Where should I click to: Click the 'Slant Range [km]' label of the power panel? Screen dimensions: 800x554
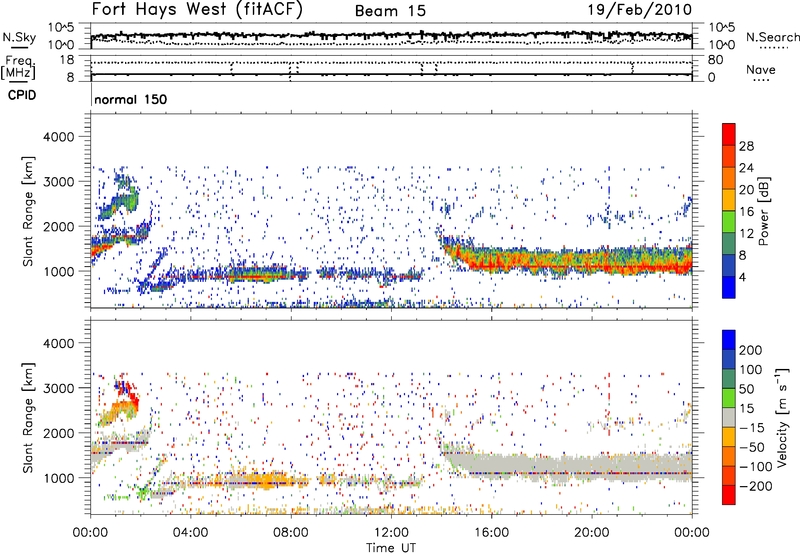click(x=28, y=211)
